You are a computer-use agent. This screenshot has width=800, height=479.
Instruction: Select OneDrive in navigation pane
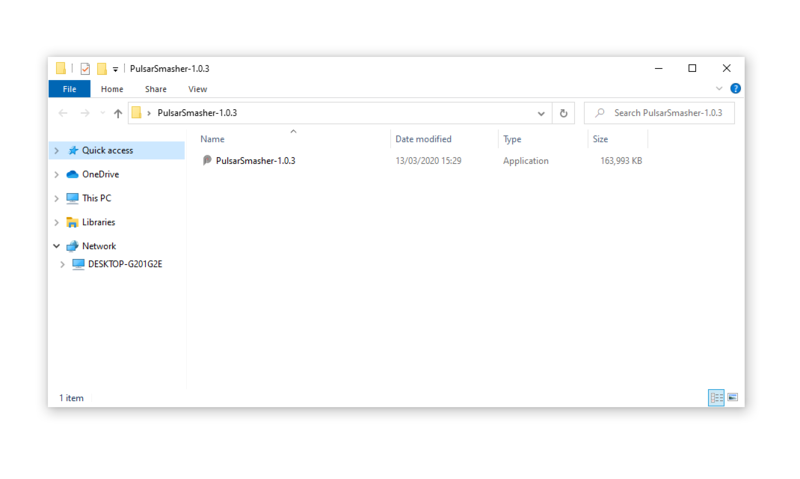pyautogui.click(x=101, y=174)
